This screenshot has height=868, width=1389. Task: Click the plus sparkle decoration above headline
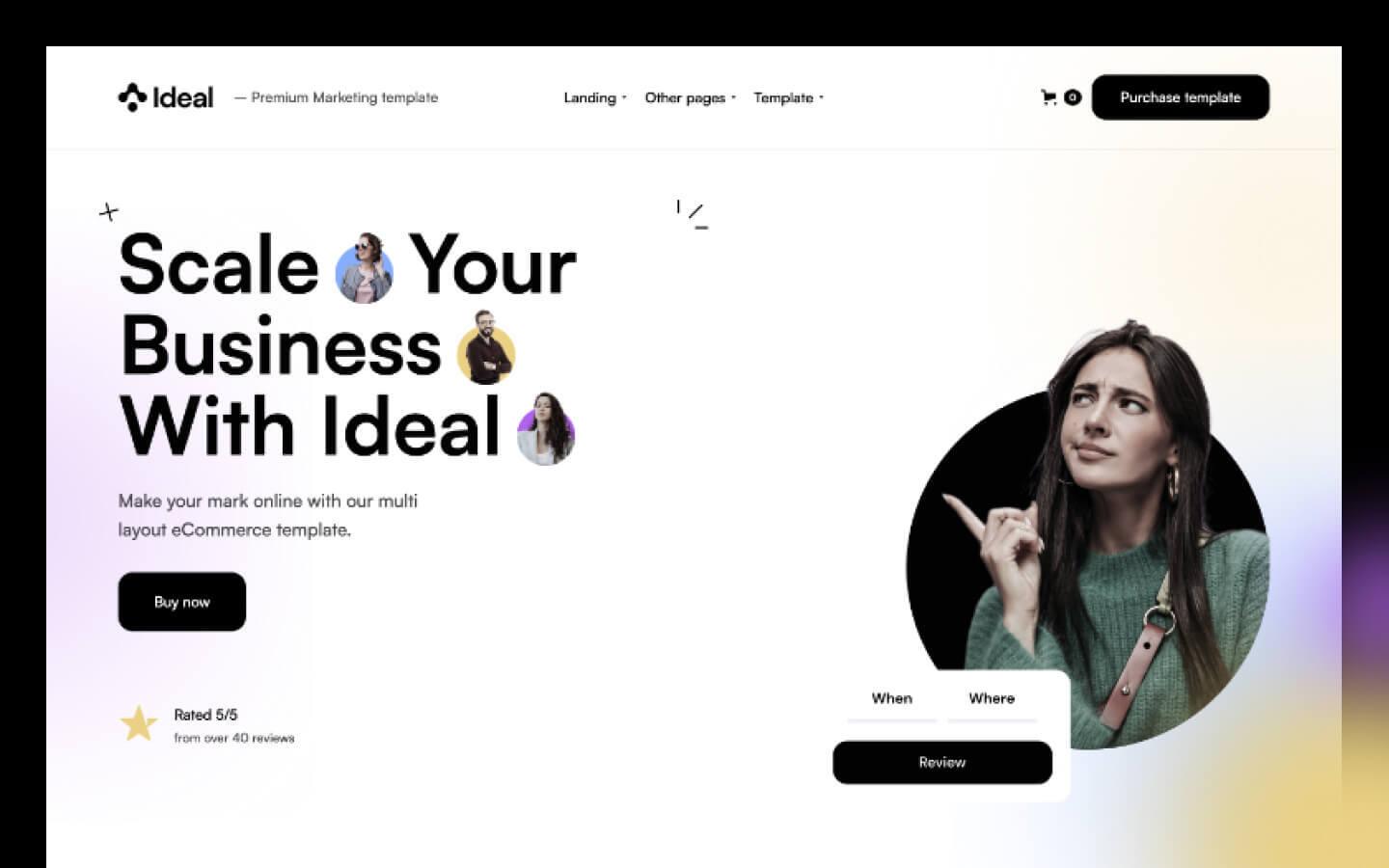109,211
